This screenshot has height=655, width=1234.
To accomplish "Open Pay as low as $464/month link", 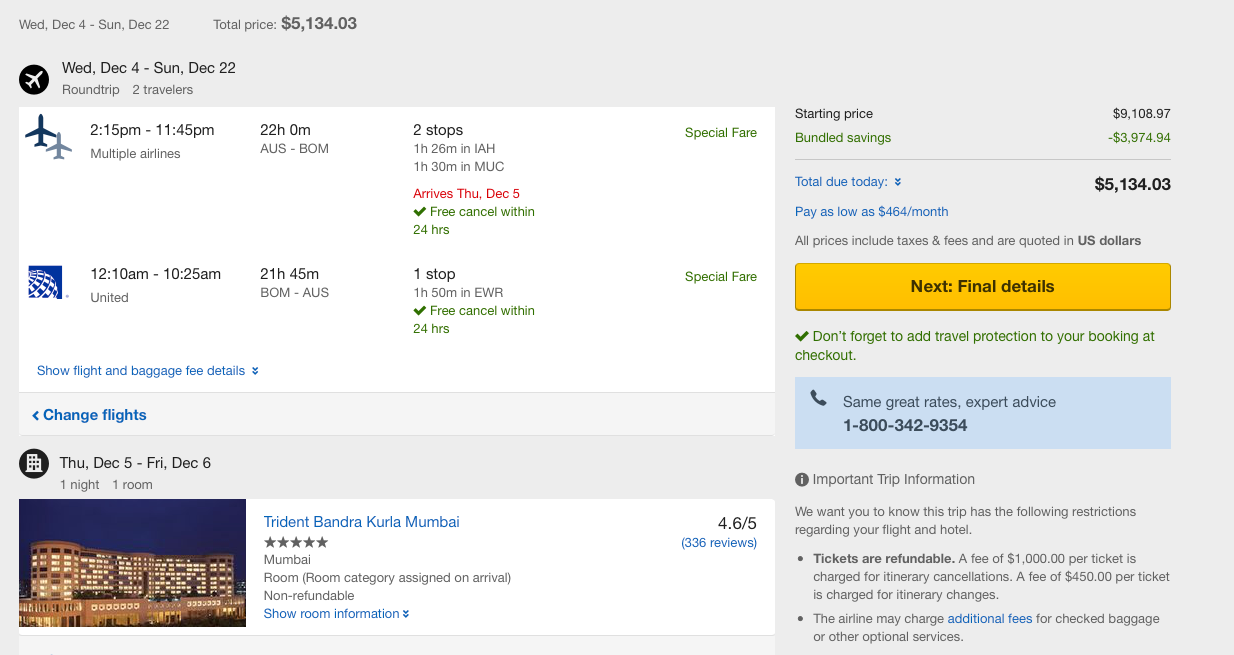I will 872,212.
